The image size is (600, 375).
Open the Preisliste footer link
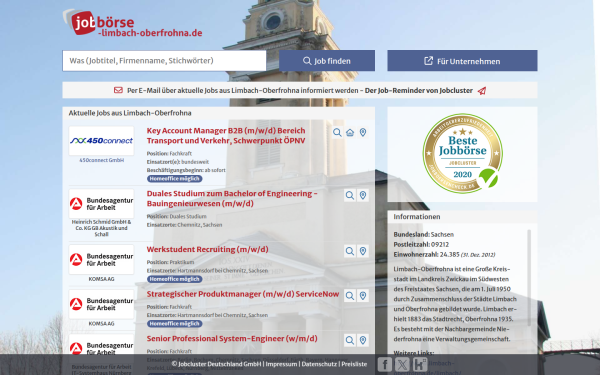(354, 364)
